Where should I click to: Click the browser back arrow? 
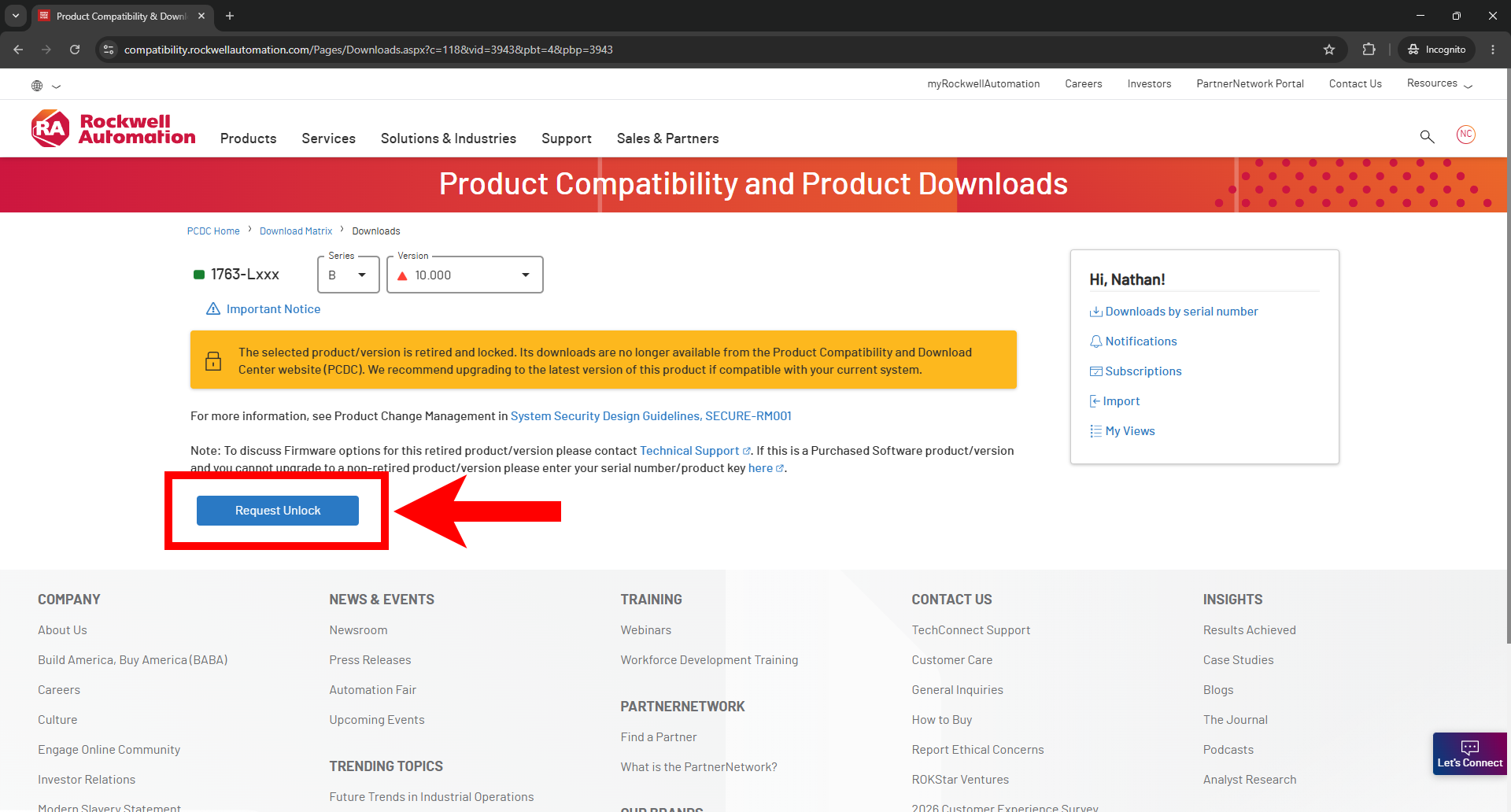click(18, 50)
